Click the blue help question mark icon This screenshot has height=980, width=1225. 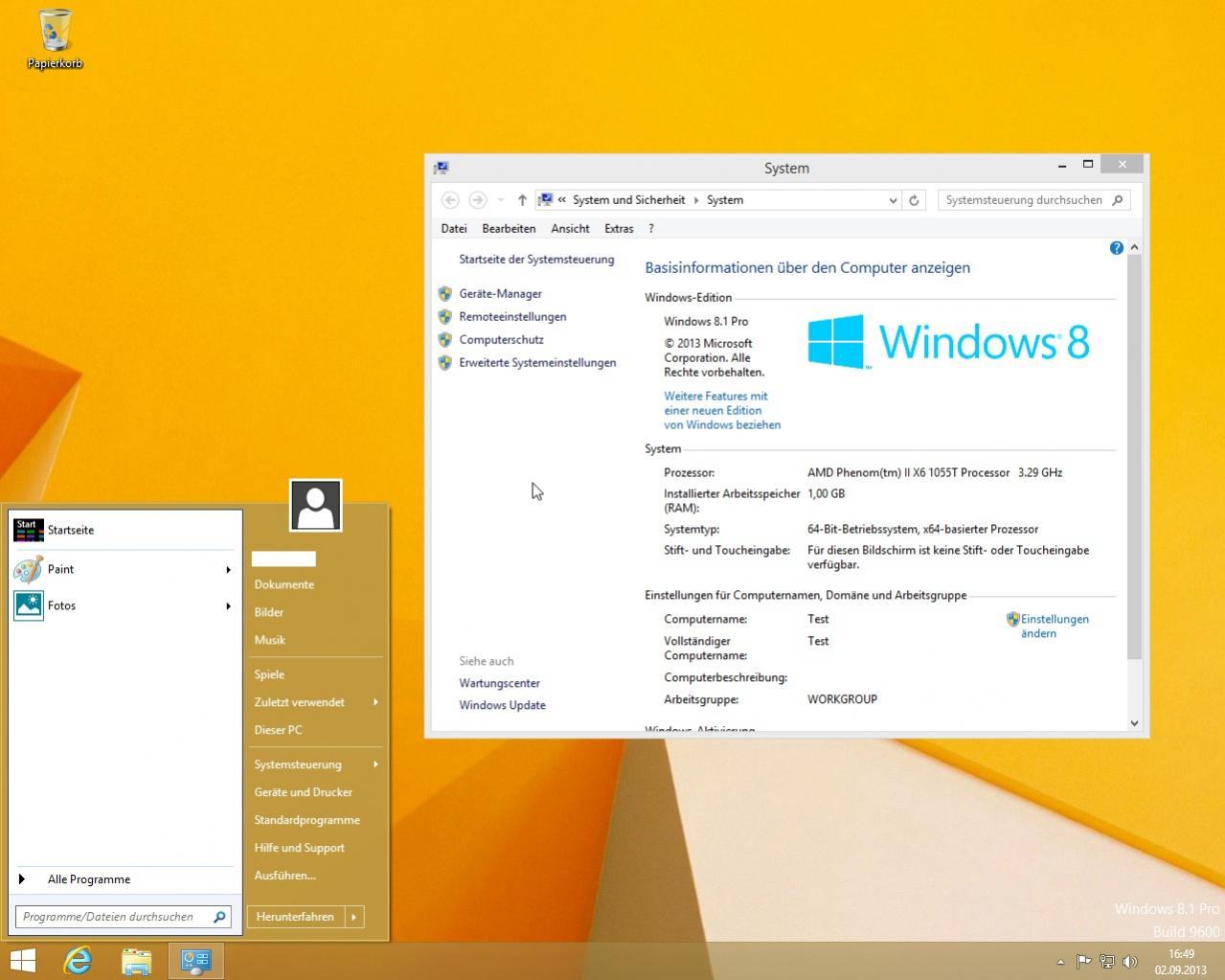[1116, 248]
